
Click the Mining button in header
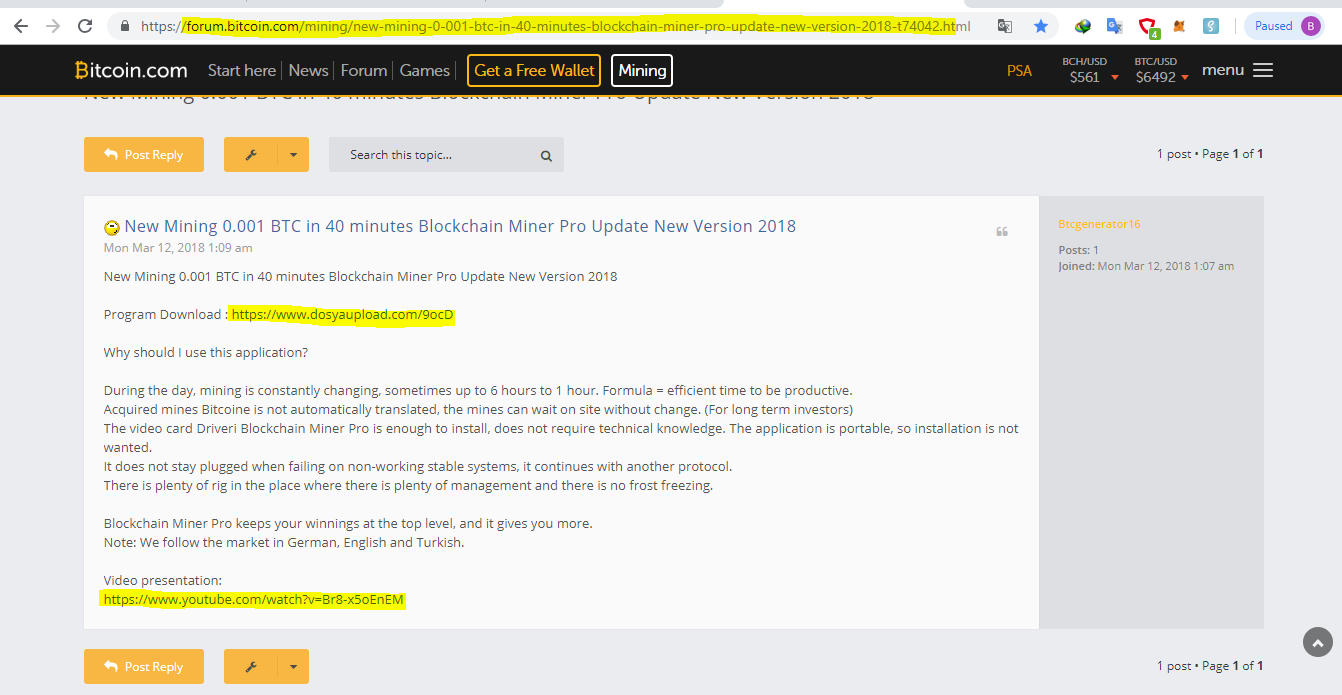[x=642, y=70]
